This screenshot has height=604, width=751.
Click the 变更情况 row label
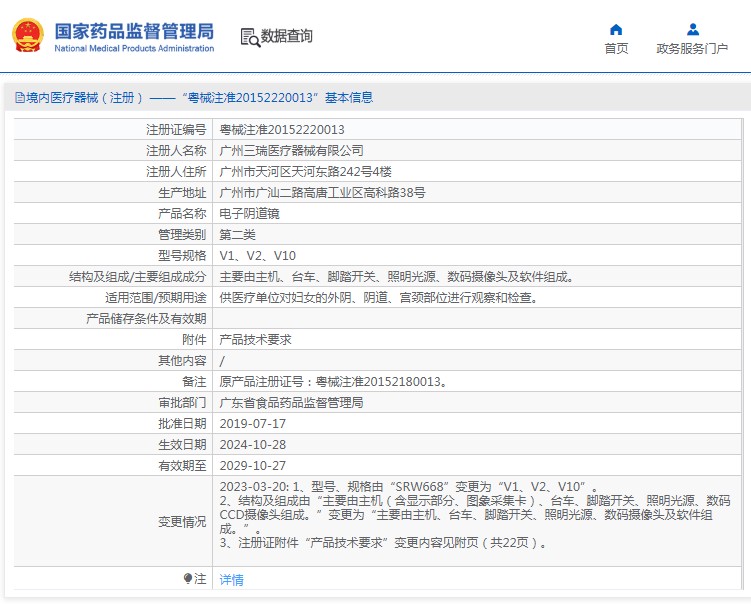[x=182, y=522]
